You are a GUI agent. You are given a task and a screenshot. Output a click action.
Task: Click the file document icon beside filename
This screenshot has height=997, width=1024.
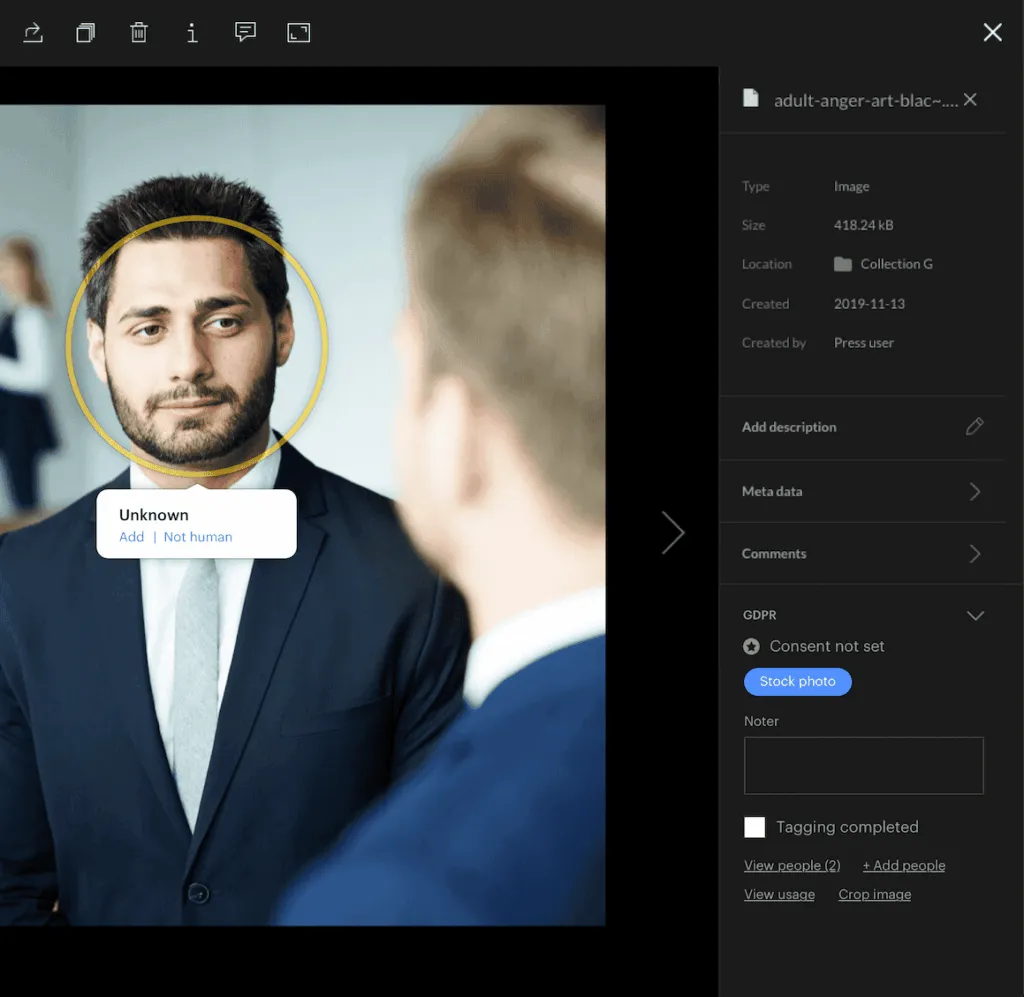tap(751, 99)
